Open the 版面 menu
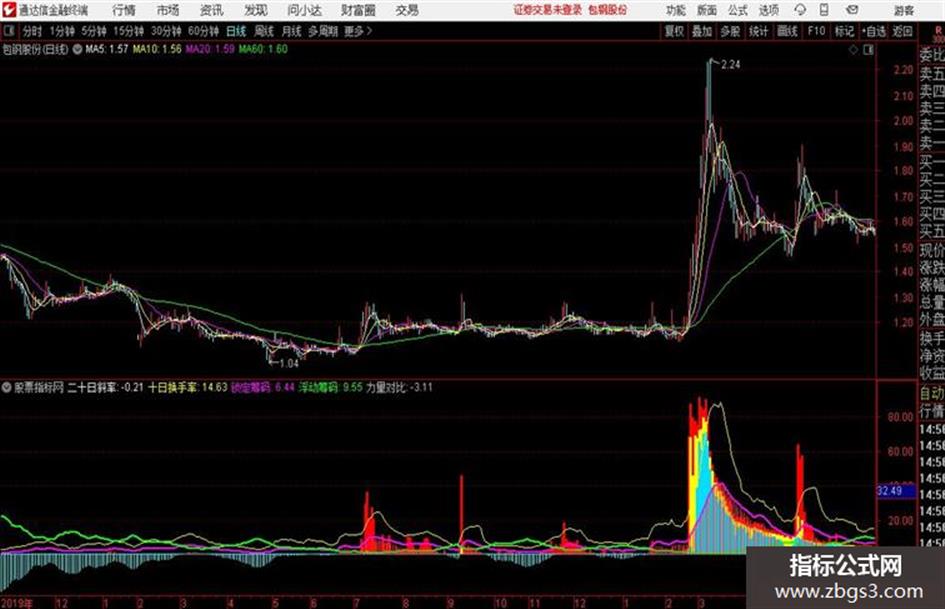The width and height of the screenshot is (945, 609). click(707, 10)
